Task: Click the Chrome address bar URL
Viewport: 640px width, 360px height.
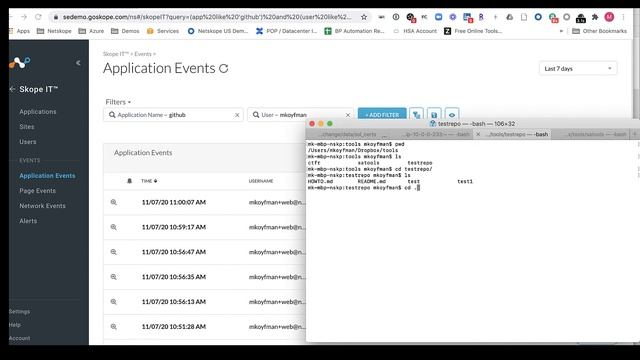Action: pyautogui.click(x=207, y=17)
